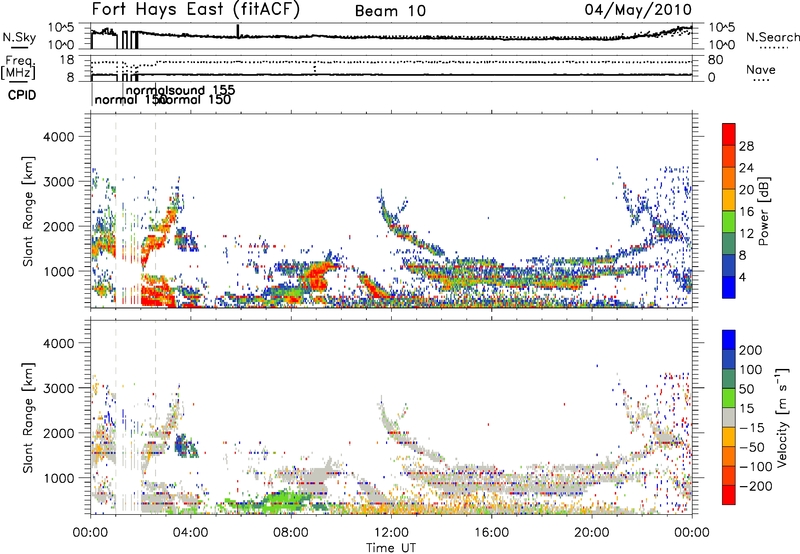Click Velocity colorbar value '-200'
800x554 pixels.
pos(756,486)
